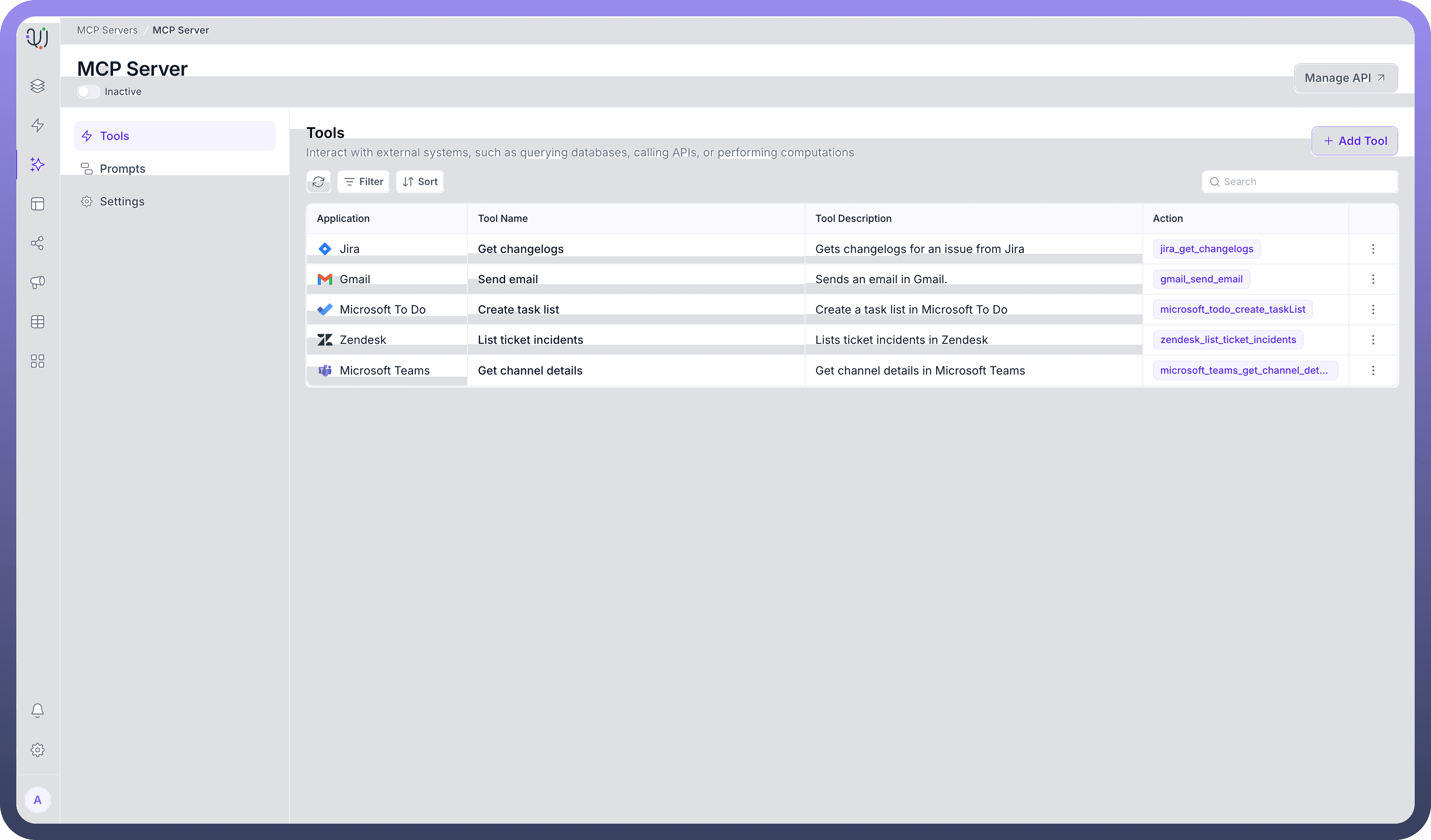Go to MCP Servers breadcrumb

pyautogui.click(x=107, y=30)
